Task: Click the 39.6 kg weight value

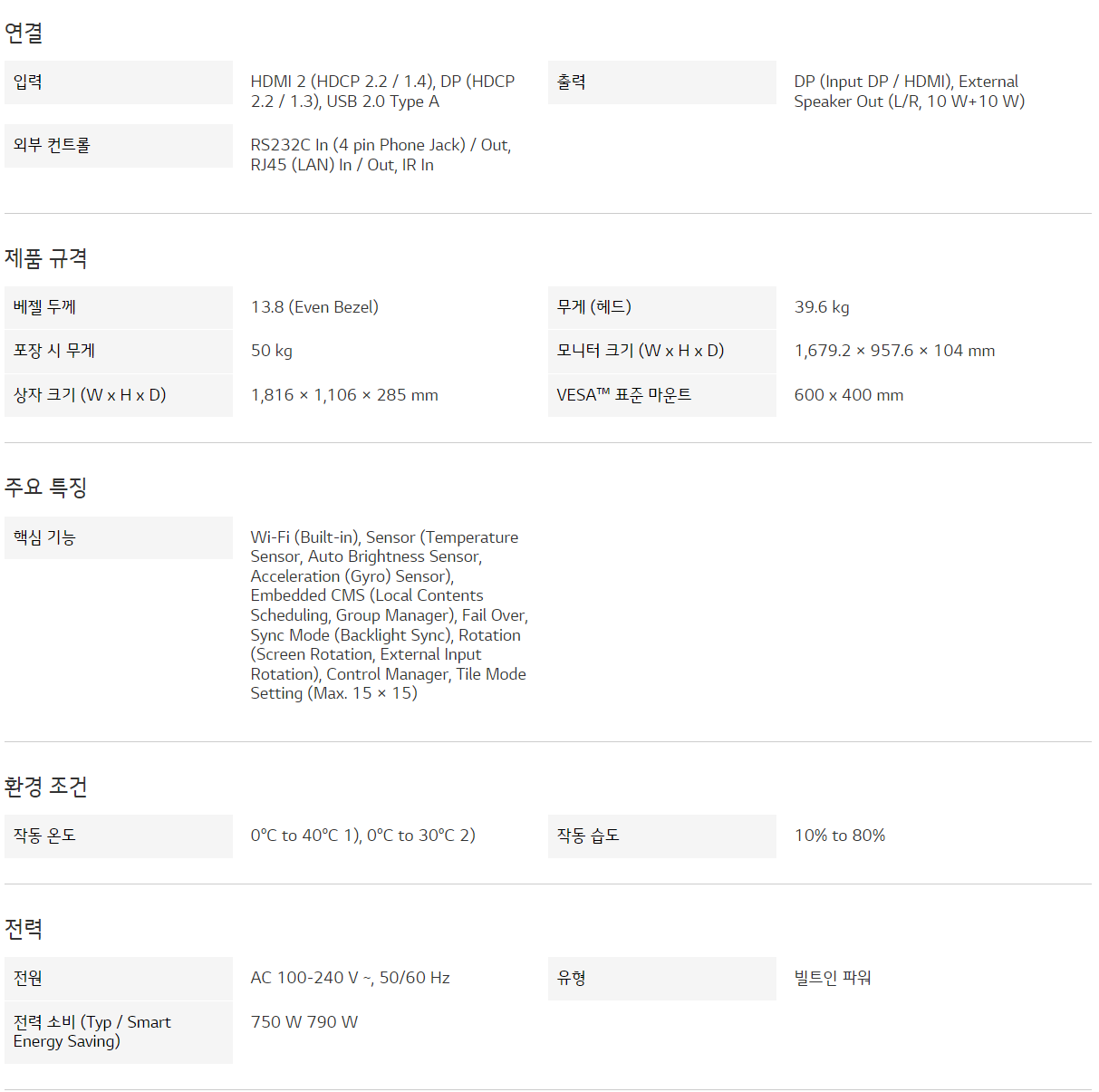Action: 822,307
